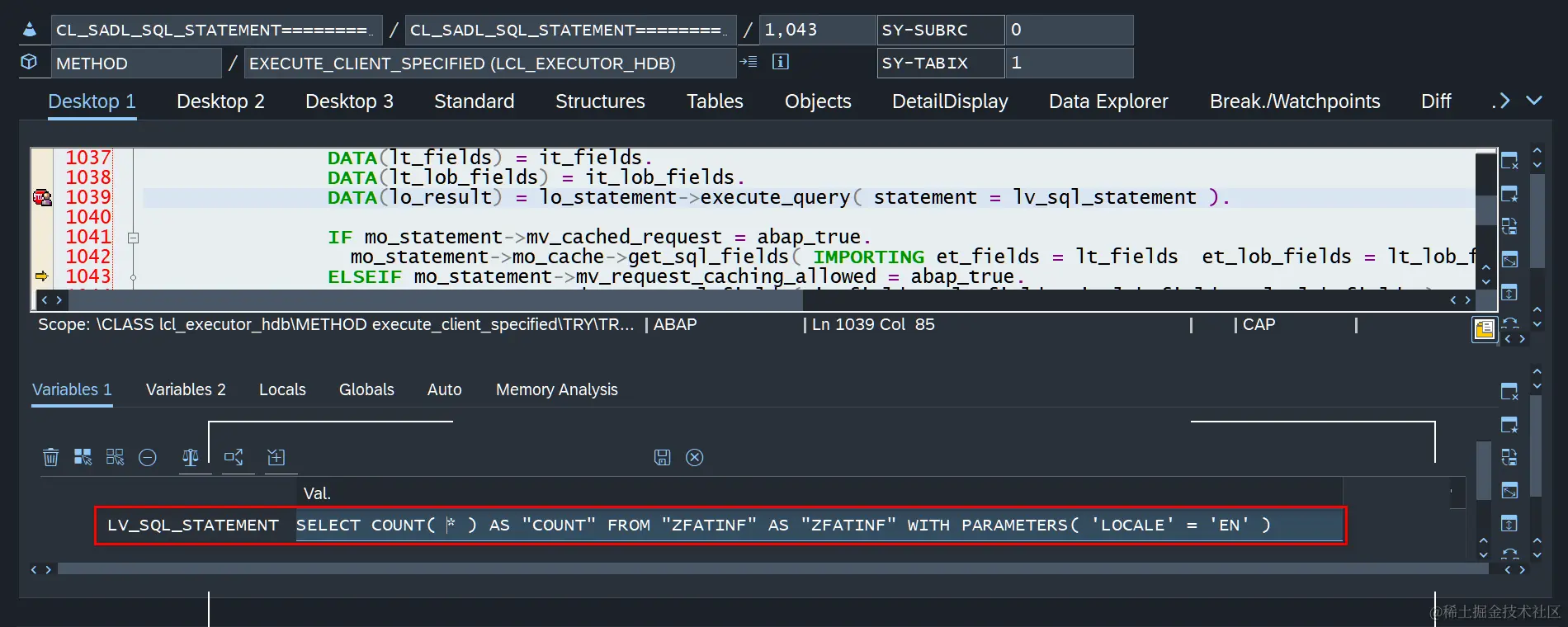Click the full-height icon beside the source editor

click(x=1509, y=292)
